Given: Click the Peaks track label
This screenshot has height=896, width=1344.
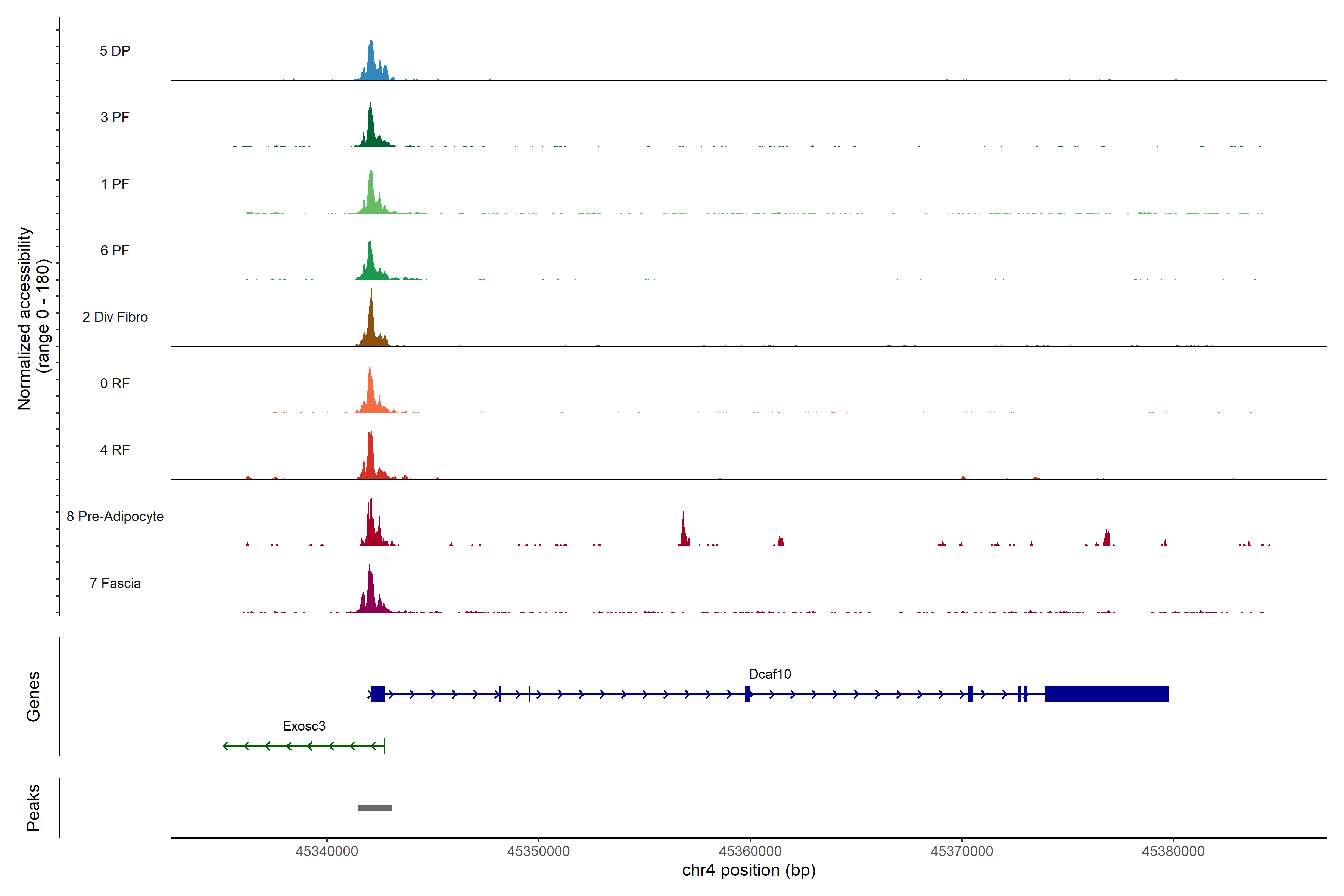Looking at the screenshot, I should [33, 807].
